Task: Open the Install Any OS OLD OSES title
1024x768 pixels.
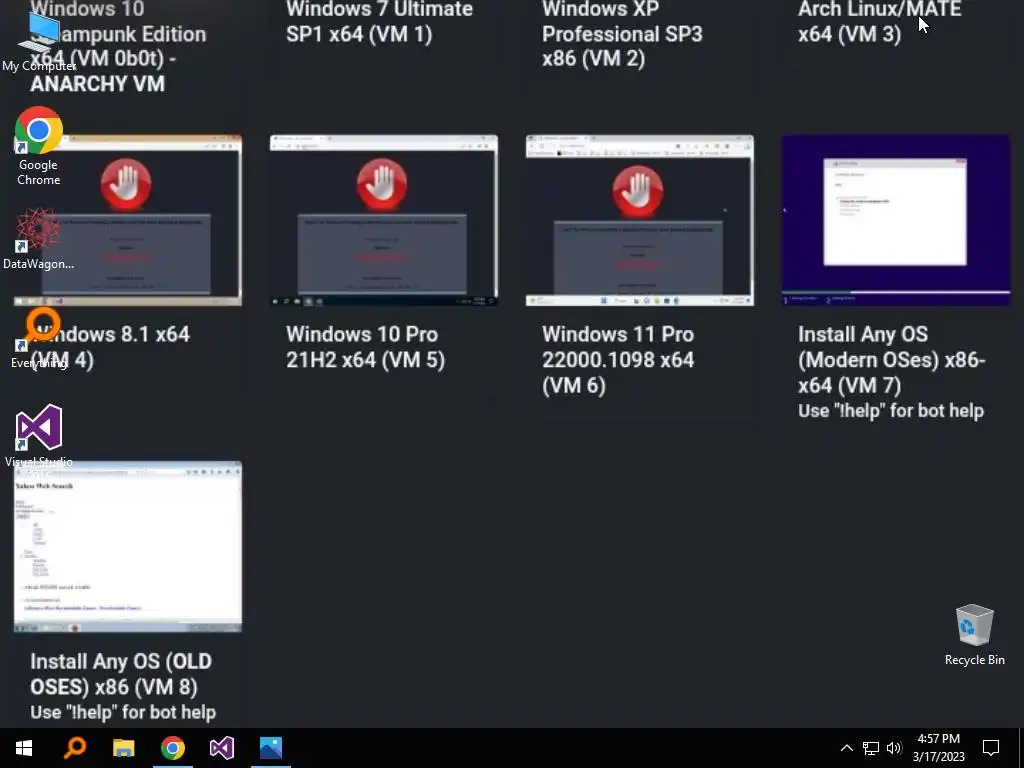Action: click(121, 674)
